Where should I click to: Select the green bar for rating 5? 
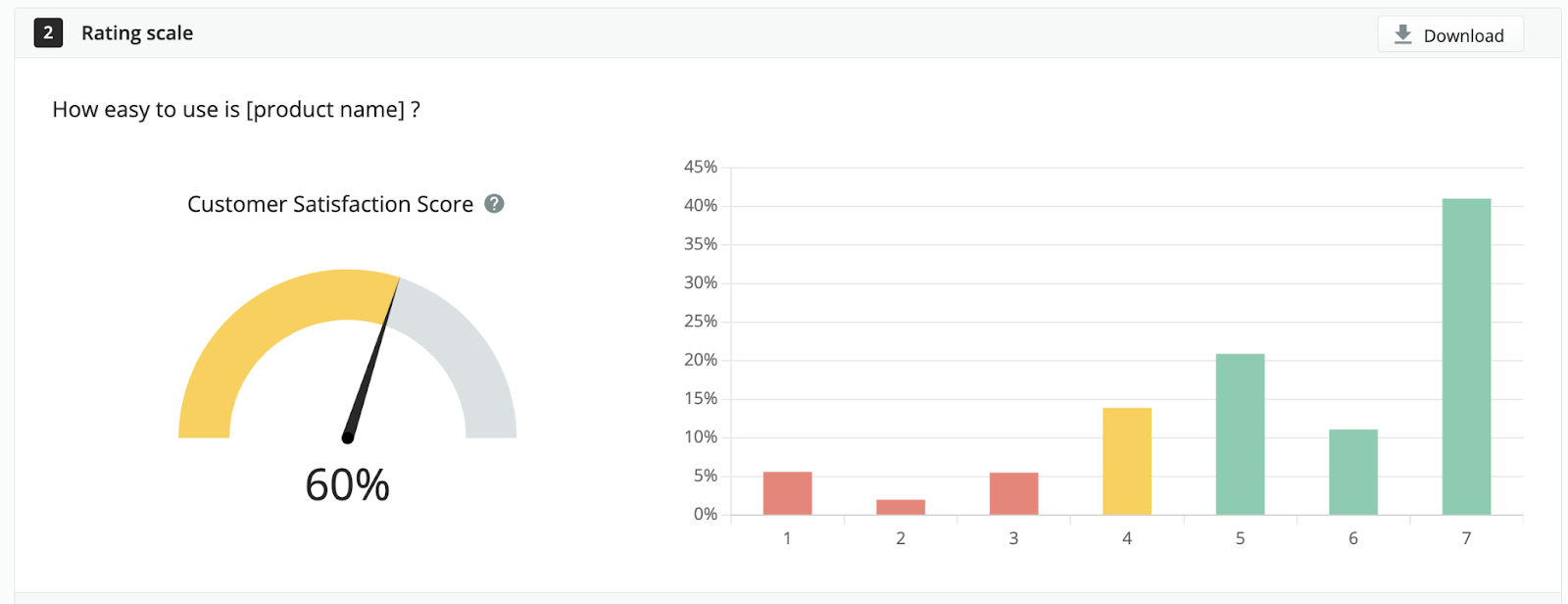1240,434
